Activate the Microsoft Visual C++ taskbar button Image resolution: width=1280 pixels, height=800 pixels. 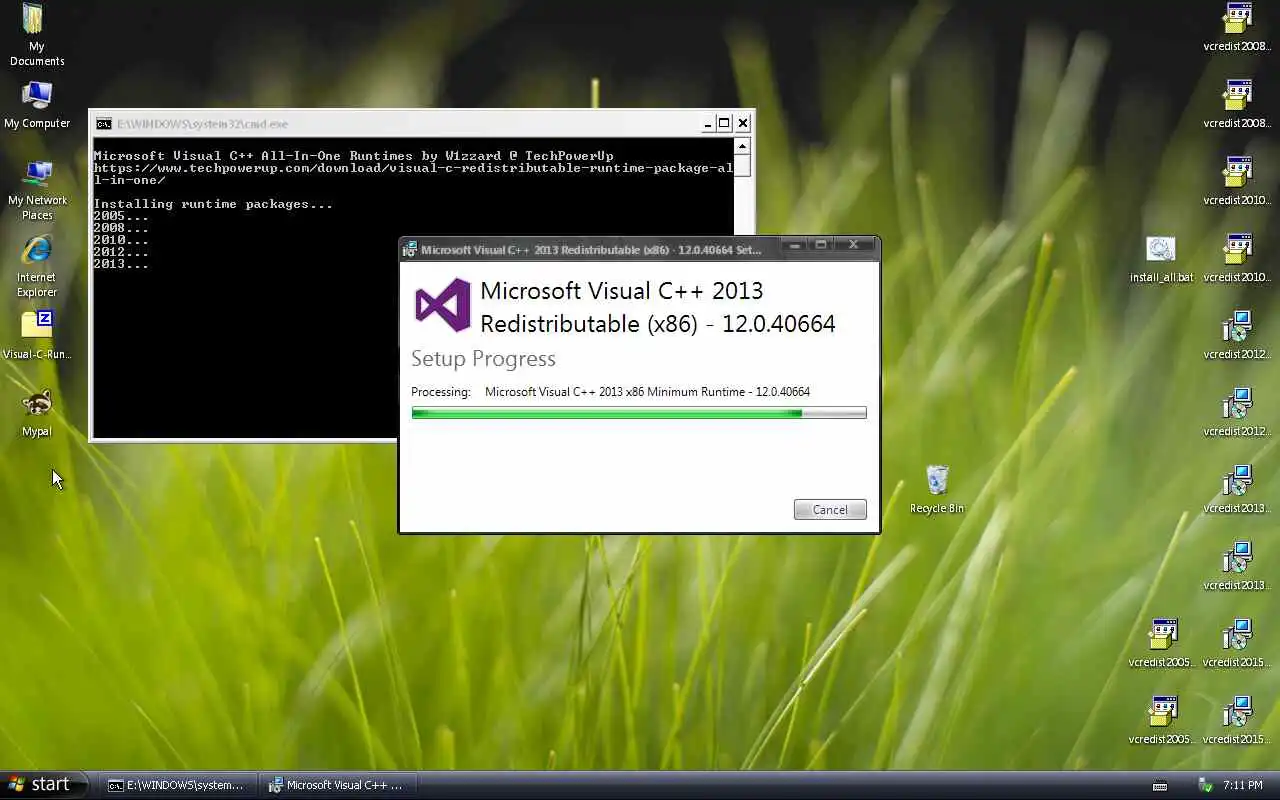[336, 785]
